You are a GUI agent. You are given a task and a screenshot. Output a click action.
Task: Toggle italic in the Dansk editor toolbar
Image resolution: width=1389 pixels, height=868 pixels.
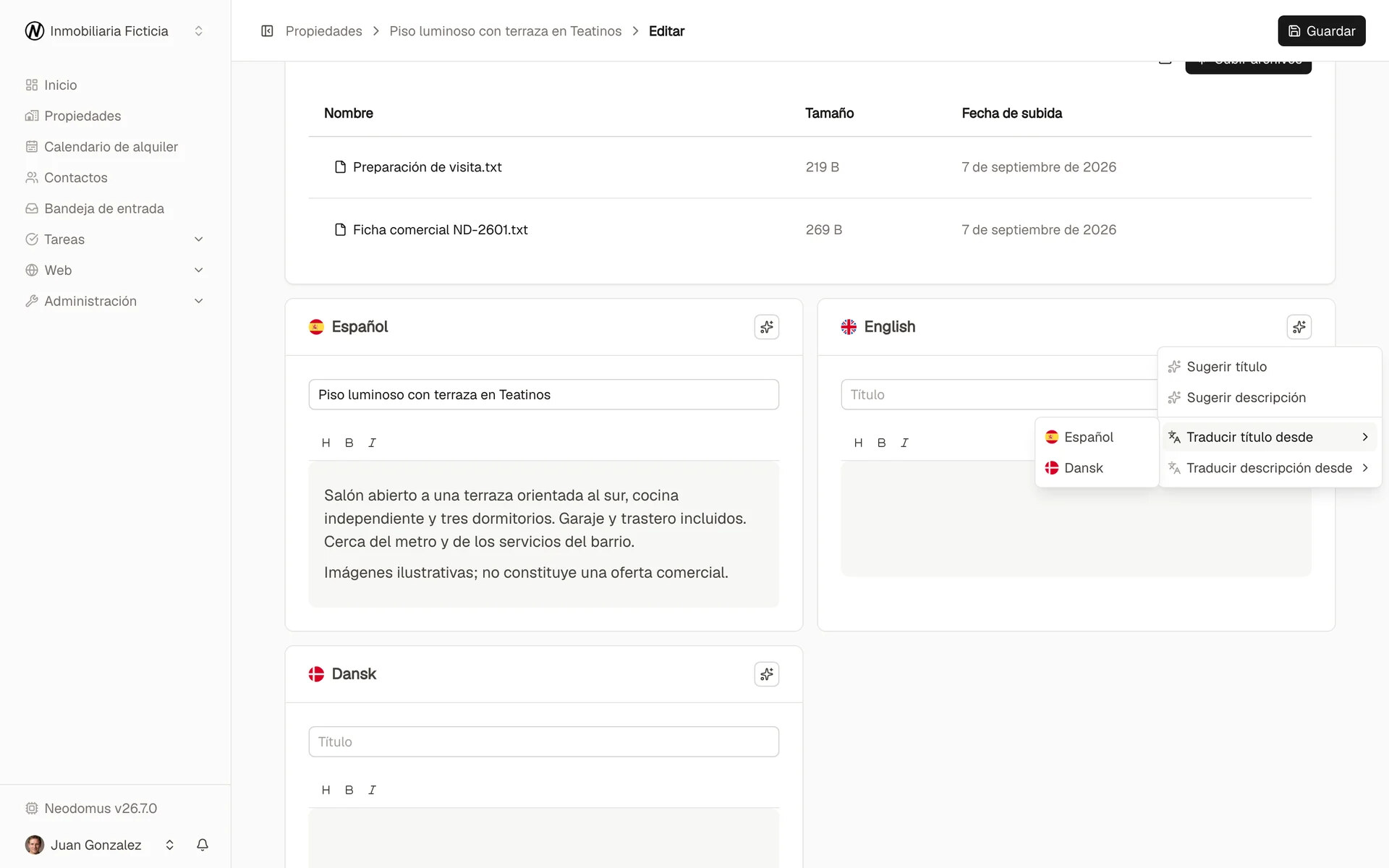372,790
